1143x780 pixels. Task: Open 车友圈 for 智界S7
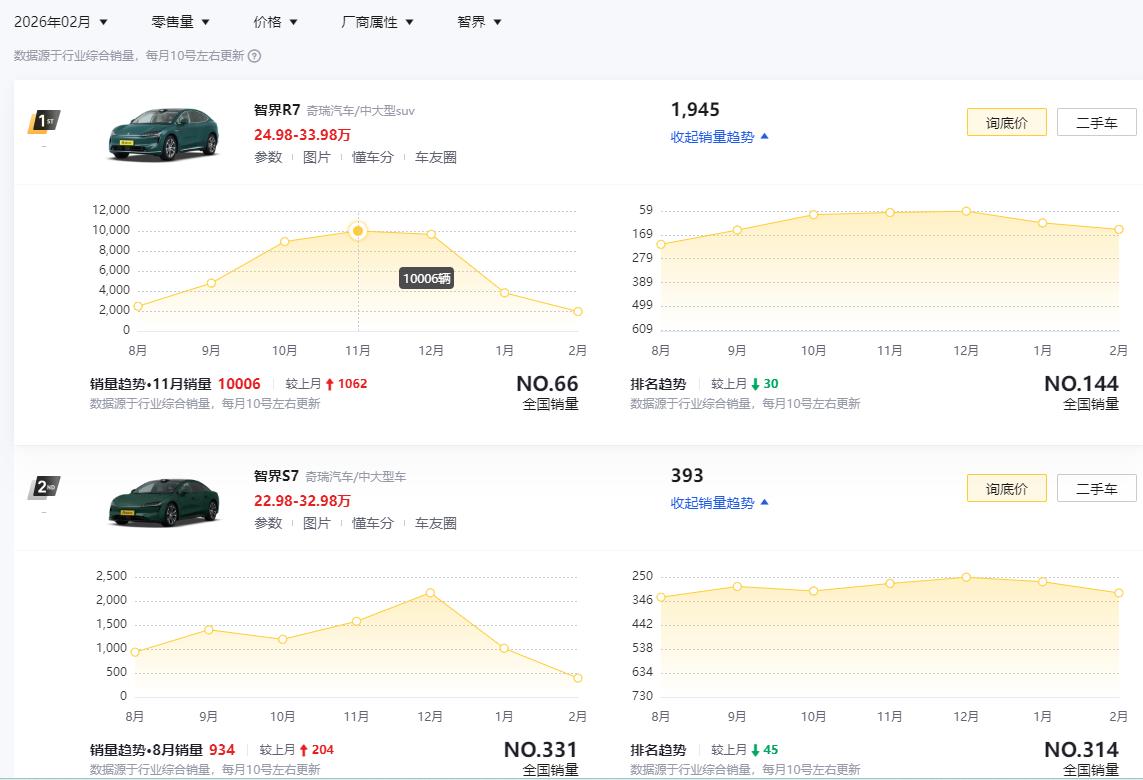tap(436, 523)
